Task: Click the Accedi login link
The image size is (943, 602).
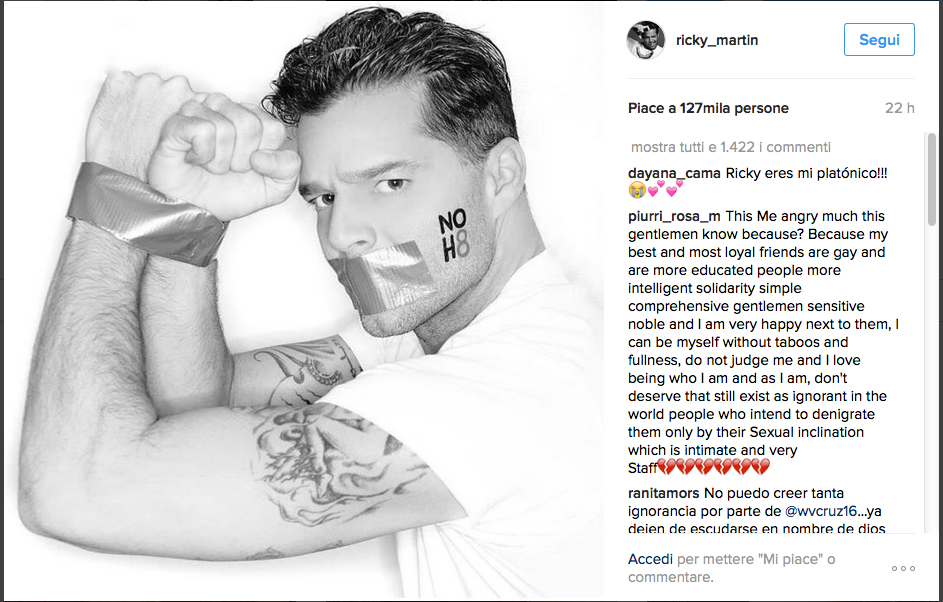Action: (650, 559)
